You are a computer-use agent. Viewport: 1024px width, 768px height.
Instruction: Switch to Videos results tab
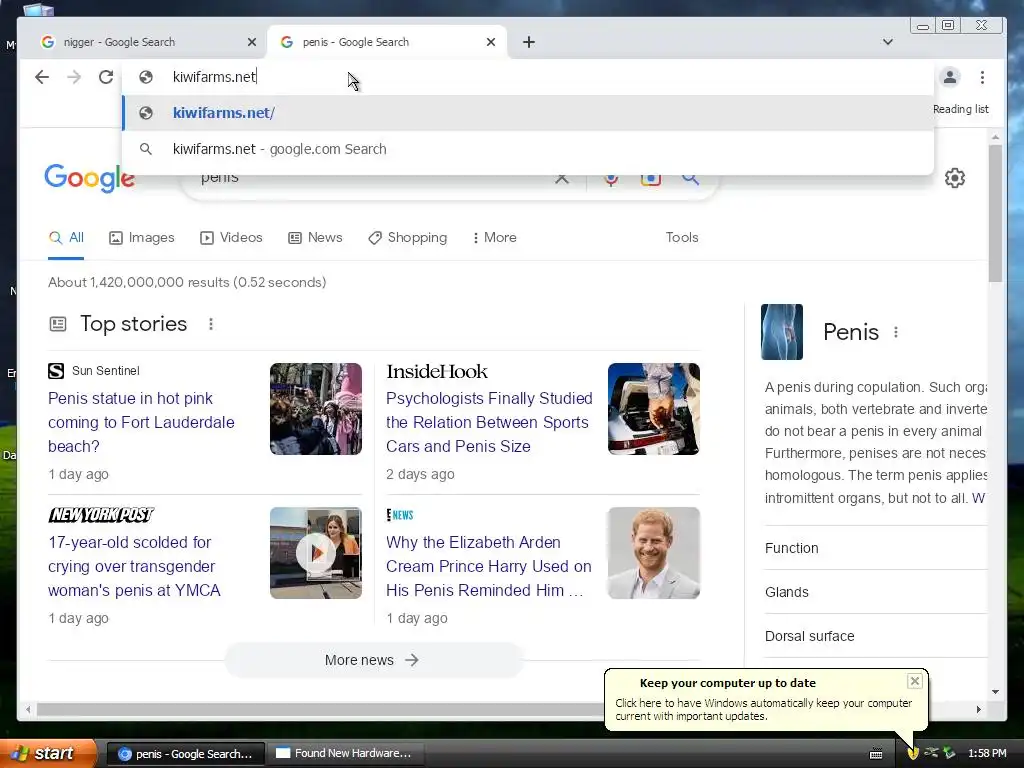[231, 238]
